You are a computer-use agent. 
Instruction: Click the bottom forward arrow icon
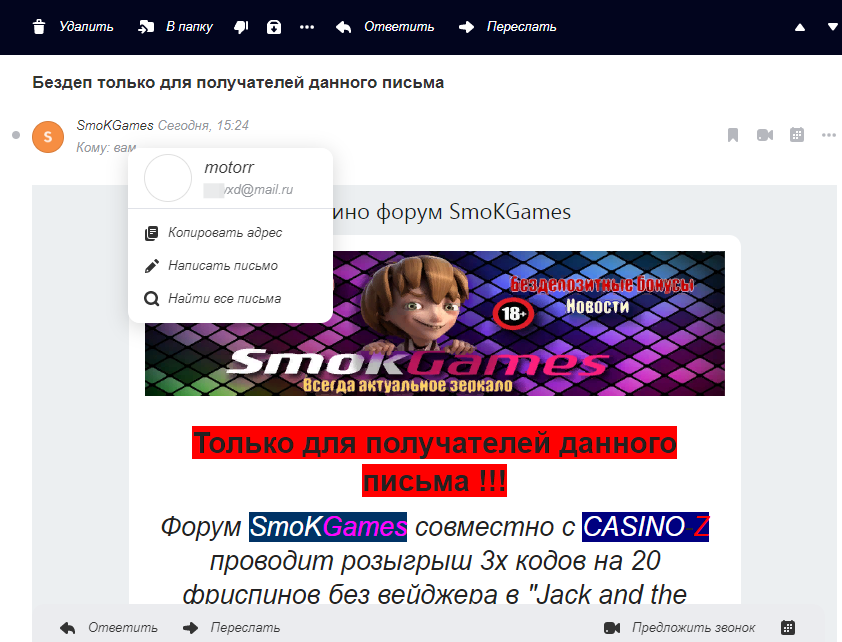(x=191, y=628)
